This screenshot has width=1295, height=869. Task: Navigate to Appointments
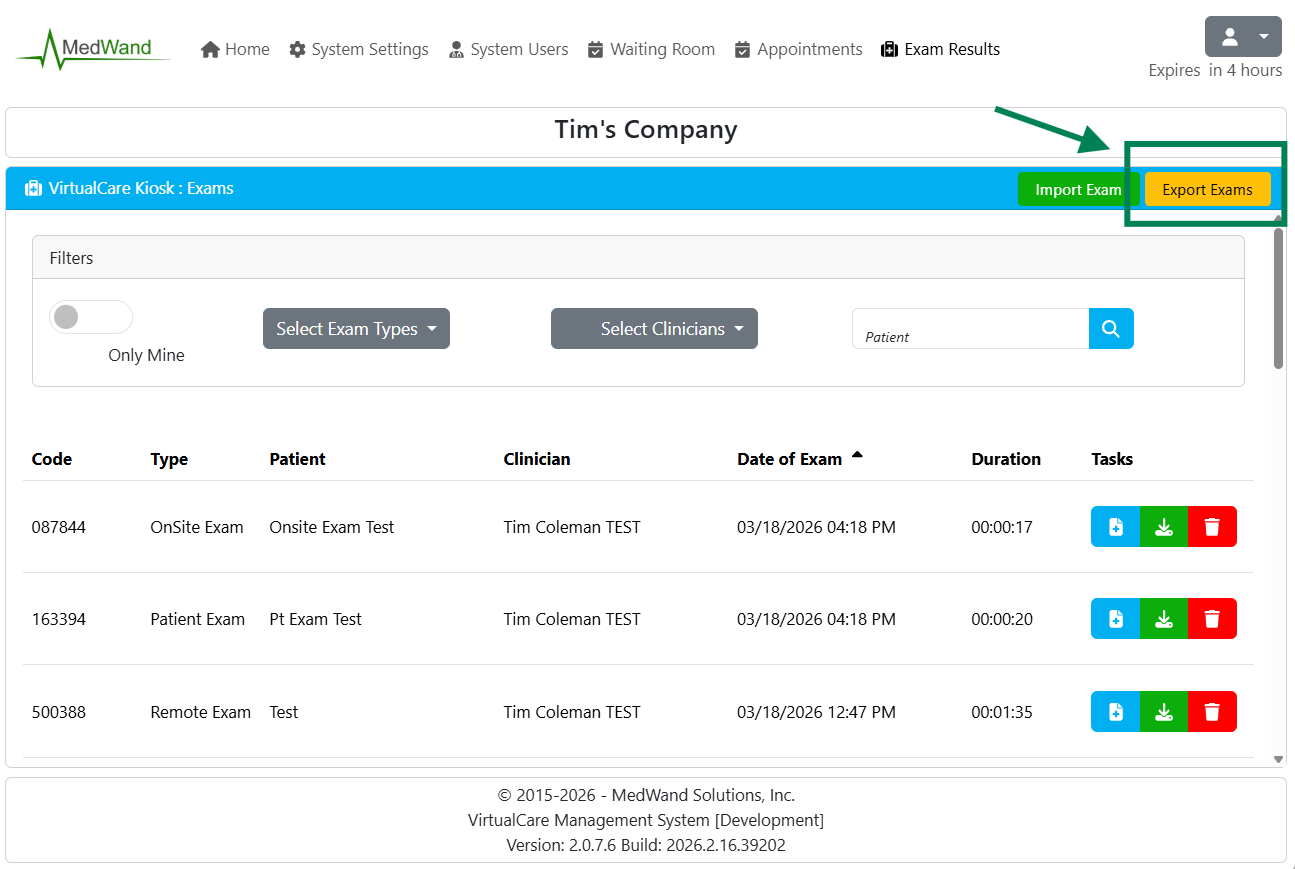[x=798, y=49]
